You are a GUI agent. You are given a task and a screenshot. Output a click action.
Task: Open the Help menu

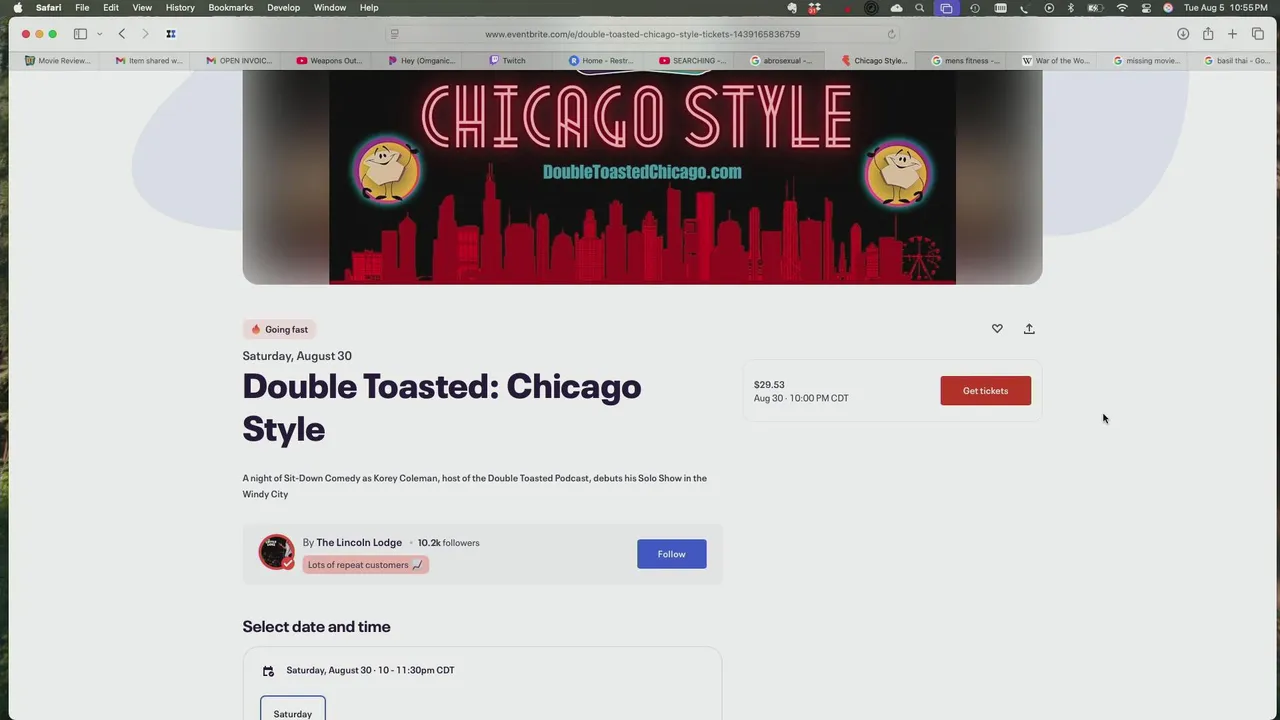pyautogui.click(x=369, y=8)
